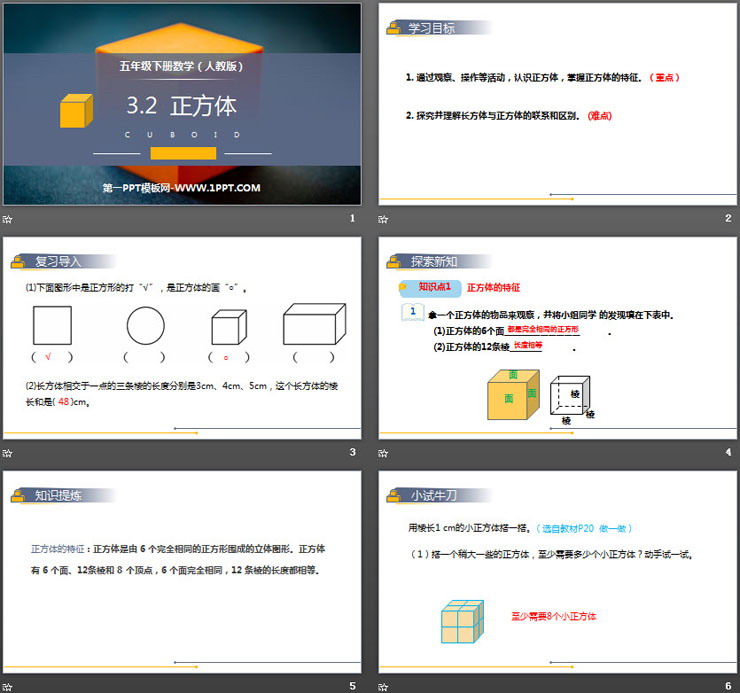Viewport: 740px width, 693px height.
Task: Click the animation star icon under slide 2
Action: point(384,219)
